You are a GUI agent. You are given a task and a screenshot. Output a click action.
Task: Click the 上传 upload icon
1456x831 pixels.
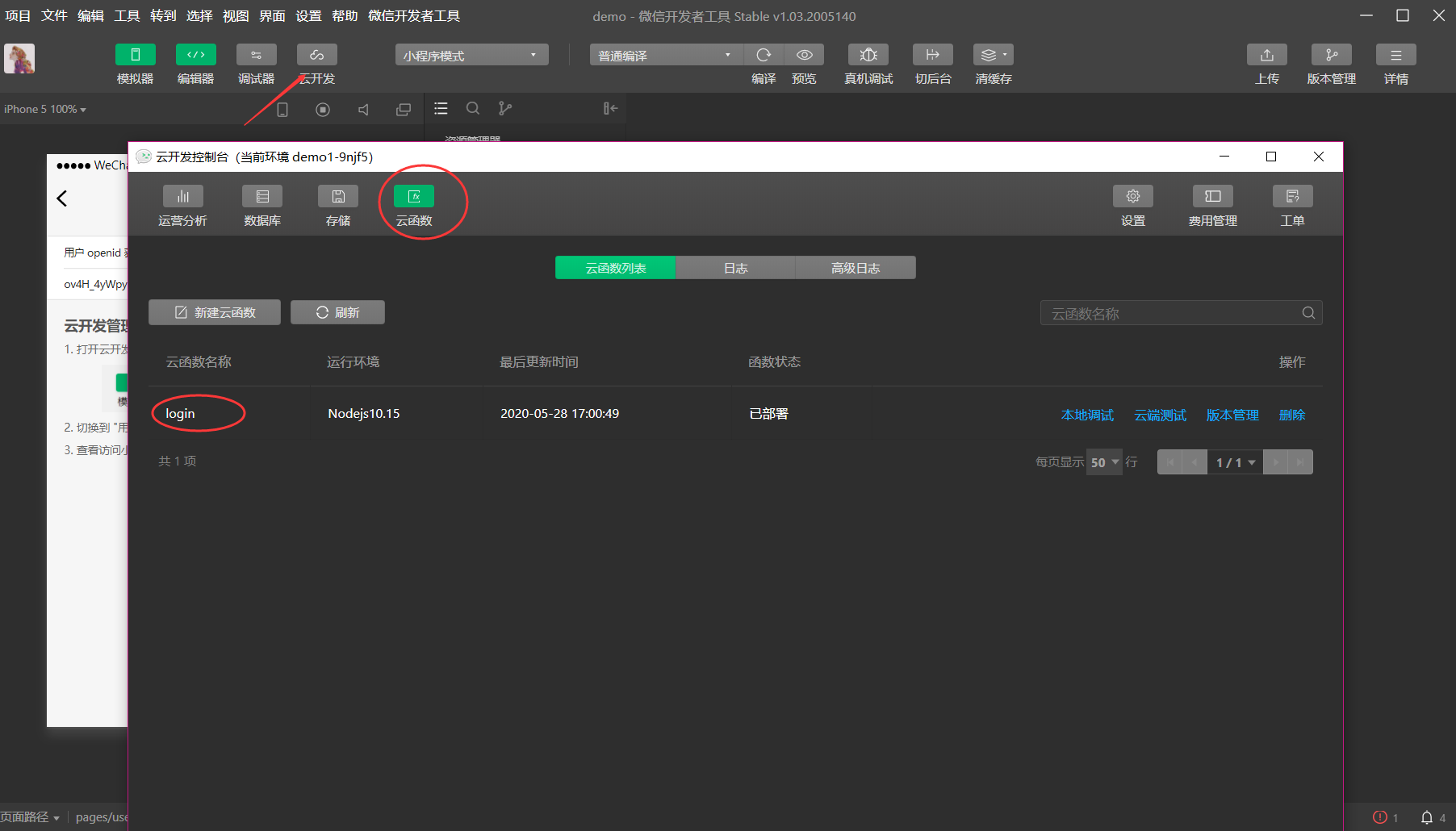[1267, 55]
